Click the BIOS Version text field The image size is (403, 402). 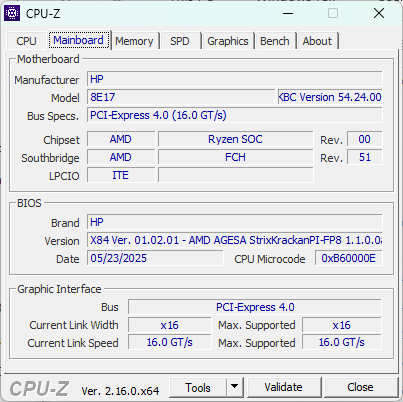tap(235, 240)
